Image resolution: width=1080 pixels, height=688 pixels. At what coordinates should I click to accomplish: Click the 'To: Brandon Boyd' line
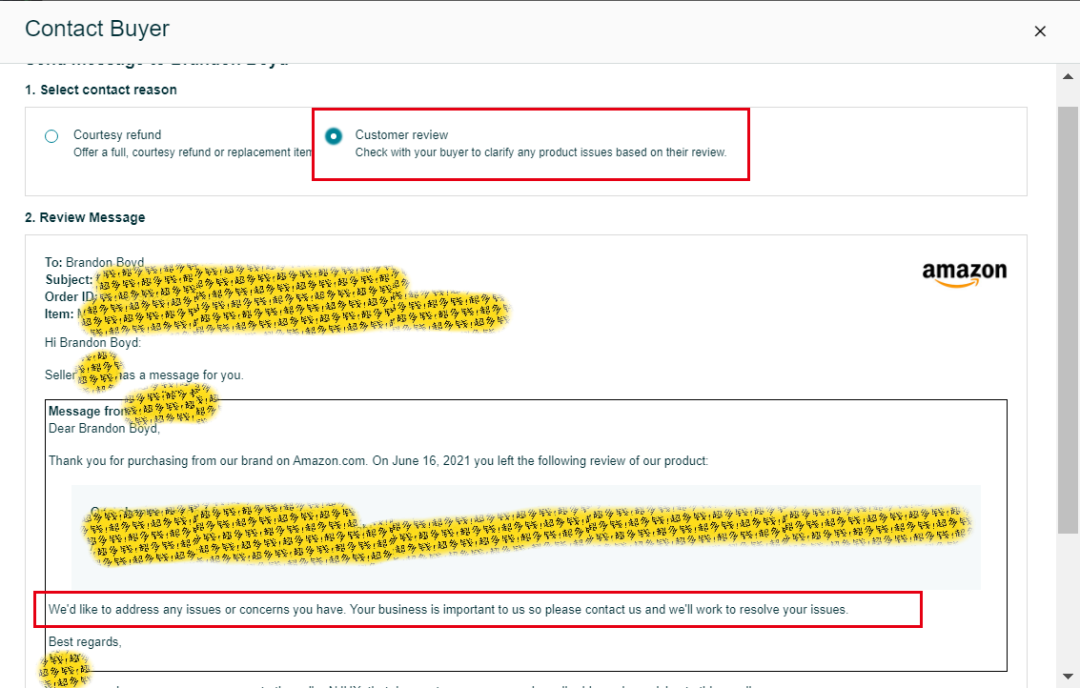94,262
